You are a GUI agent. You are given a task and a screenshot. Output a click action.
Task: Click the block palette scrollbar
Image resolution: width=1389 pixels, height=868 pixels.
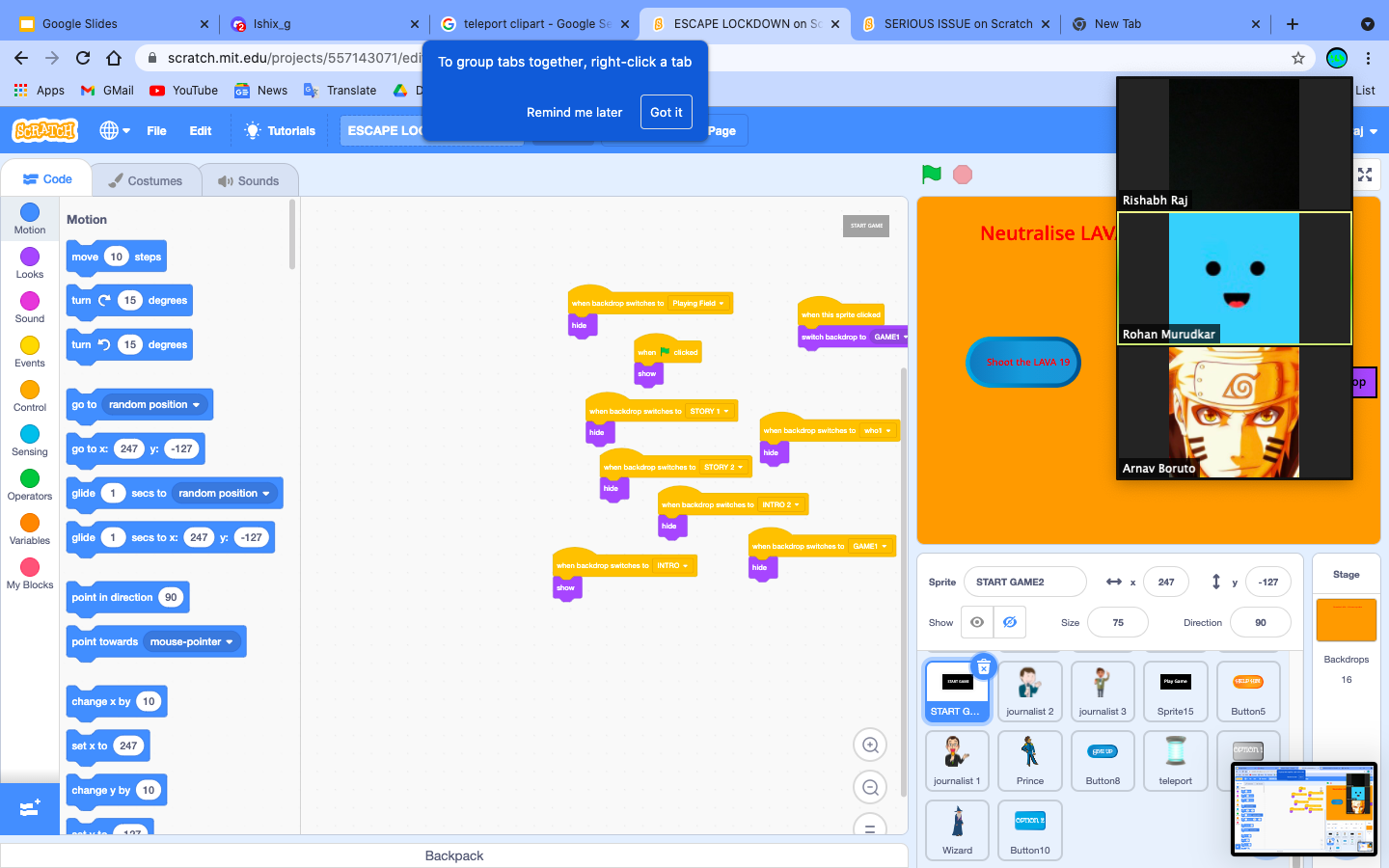tap(292, 234)
